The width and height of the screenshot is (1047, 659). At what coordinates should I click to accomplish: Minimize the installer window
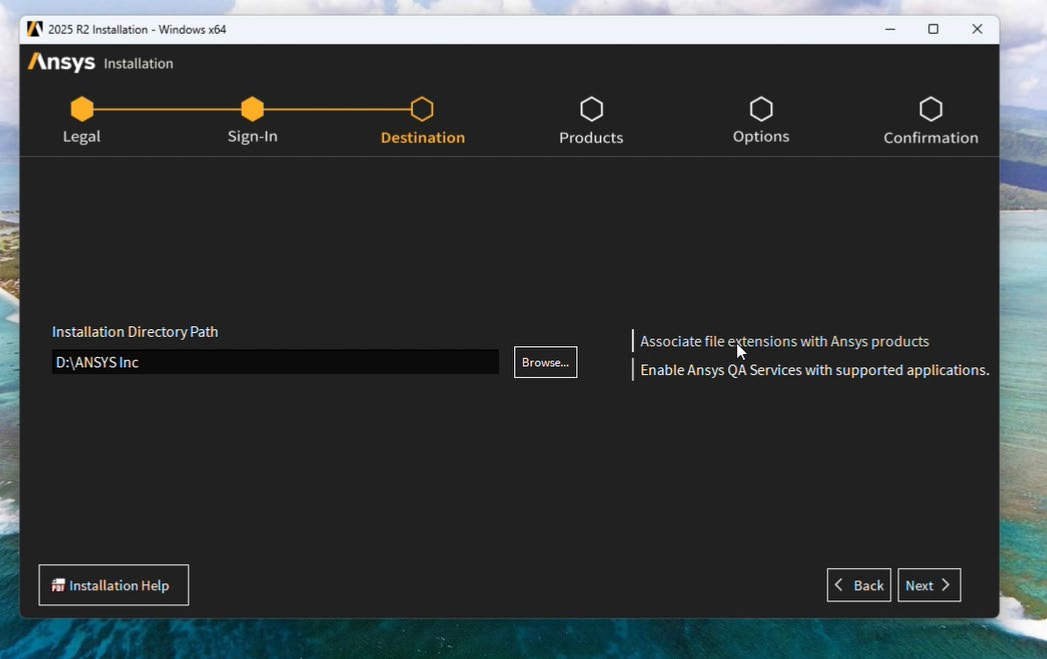[x=890, y=29]
